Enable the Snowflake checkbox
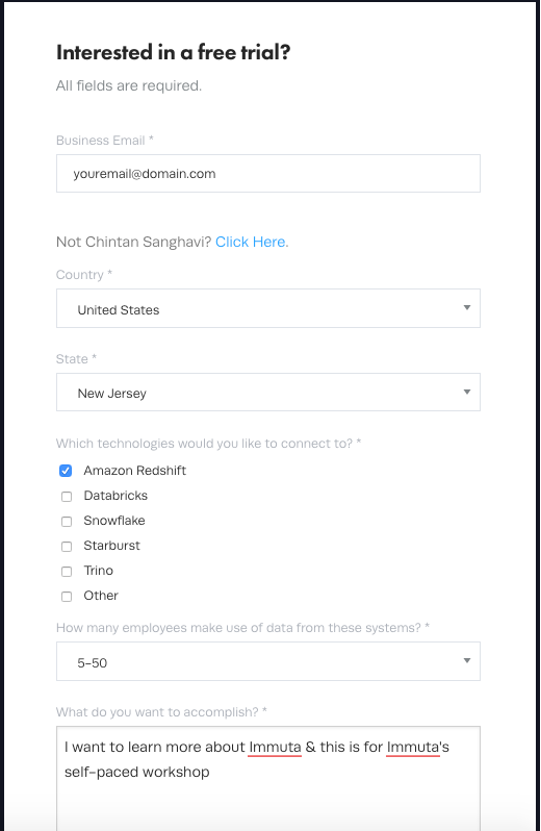541x831 pixels. (66, 521)
